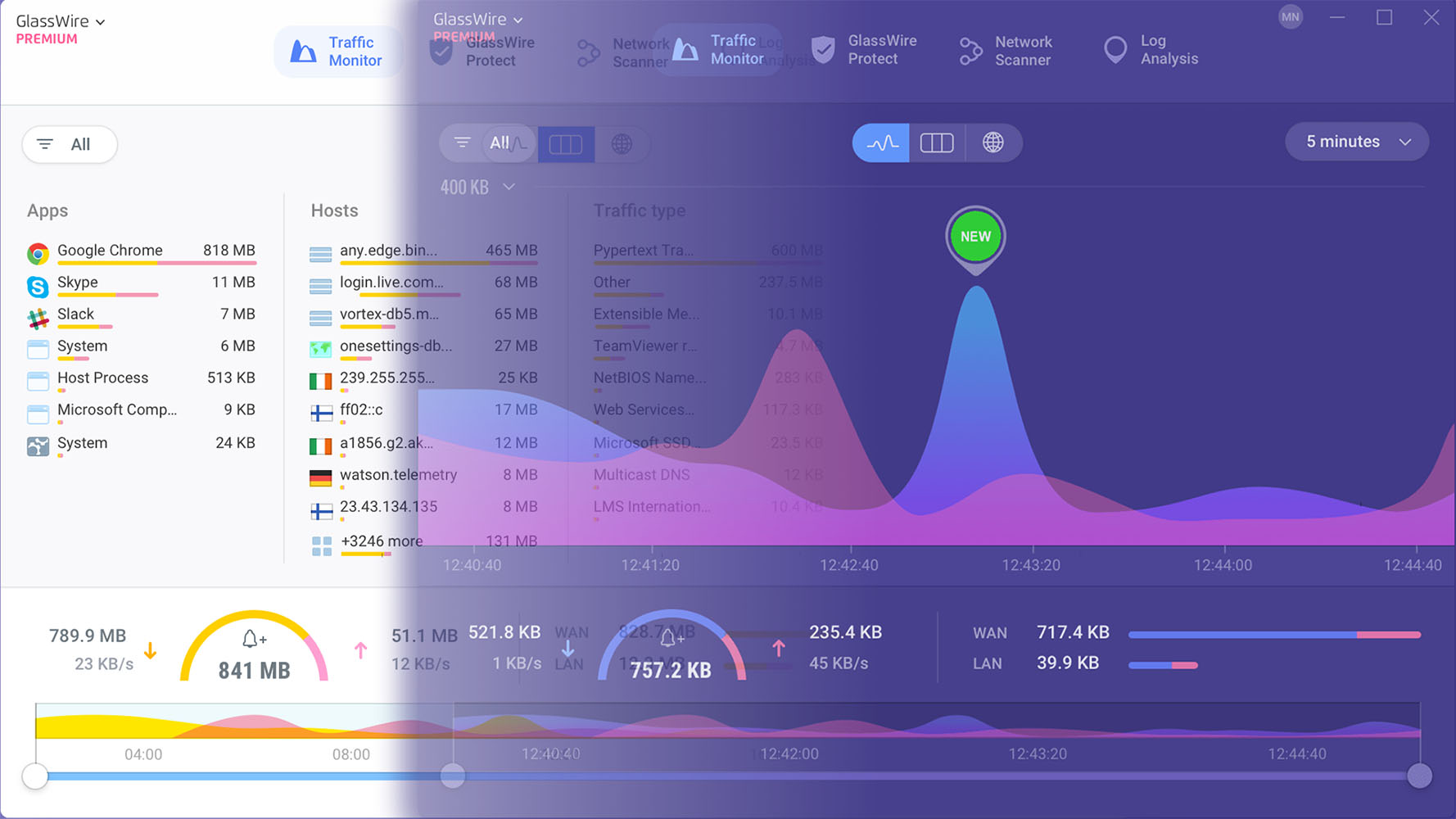Open the dark-theme GlassWire Protect tab
This screenshot has width=1456, height=819.
click(864, 50)
